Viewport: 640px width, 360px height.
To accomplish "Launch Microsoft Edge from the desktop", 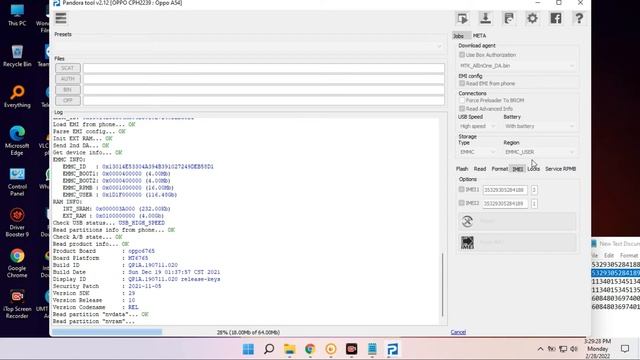I will click(17, 141).
